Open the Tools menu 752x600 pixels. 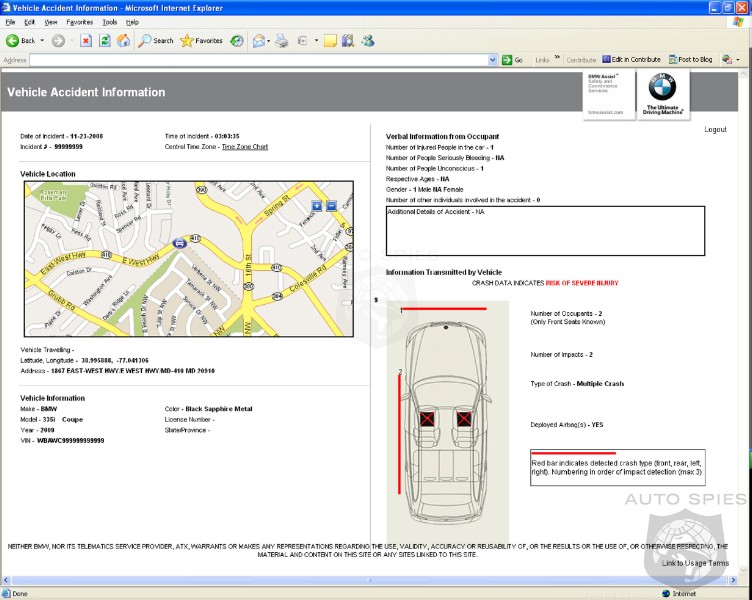(109, 21)
